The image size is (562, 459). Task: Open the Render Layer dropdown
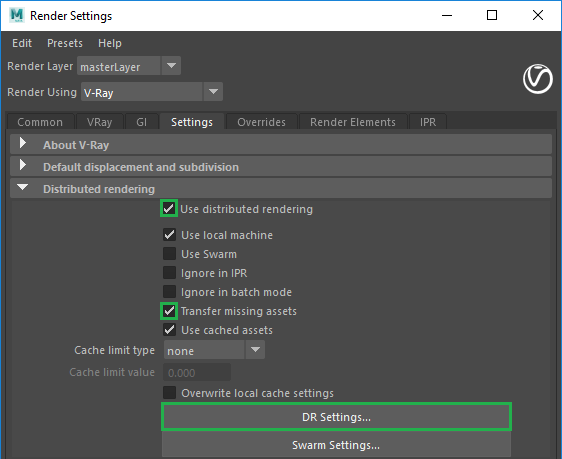coord(129,66)
